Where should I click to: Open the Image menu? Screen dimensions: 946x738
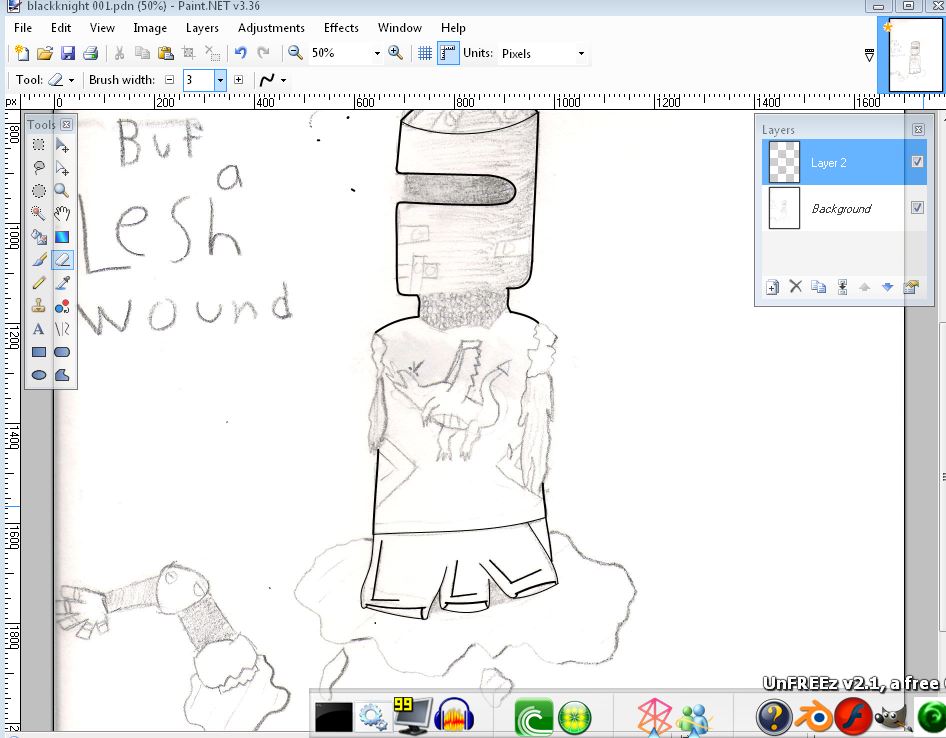150,28
